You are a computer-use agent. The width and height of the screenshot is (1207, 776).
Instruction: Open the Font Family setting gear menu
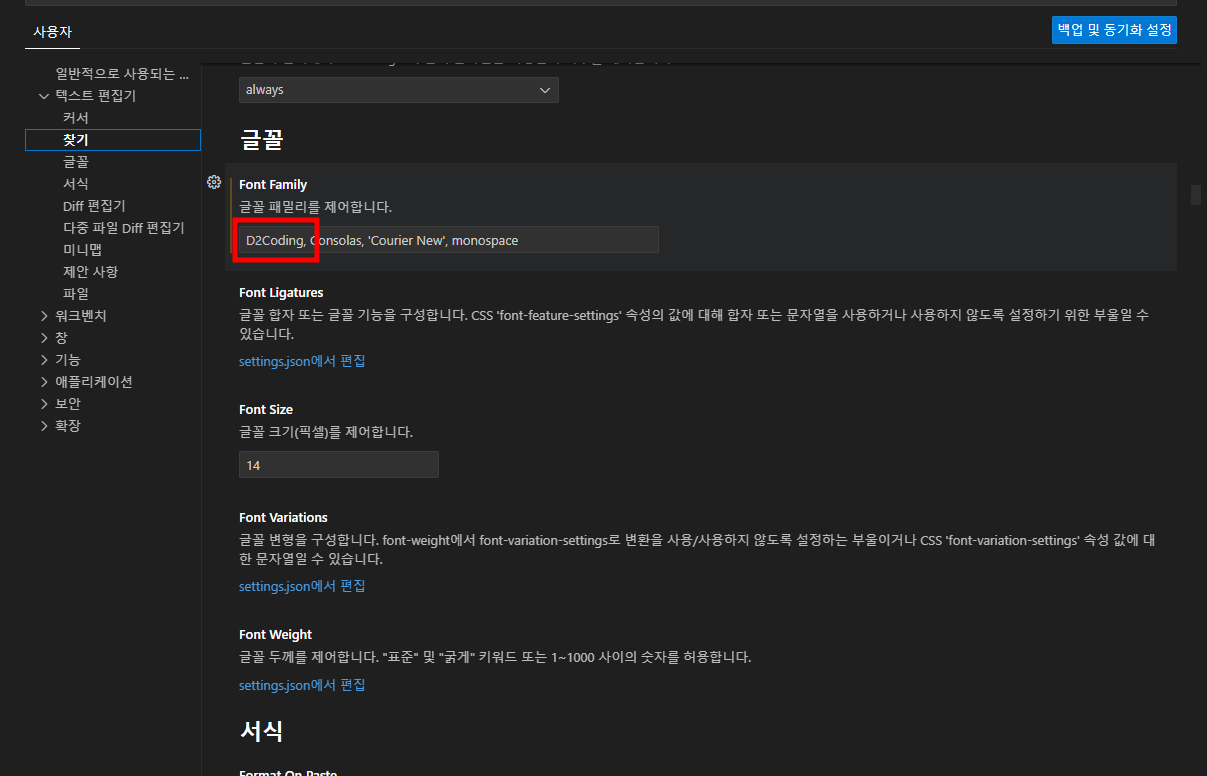point(214,182)
